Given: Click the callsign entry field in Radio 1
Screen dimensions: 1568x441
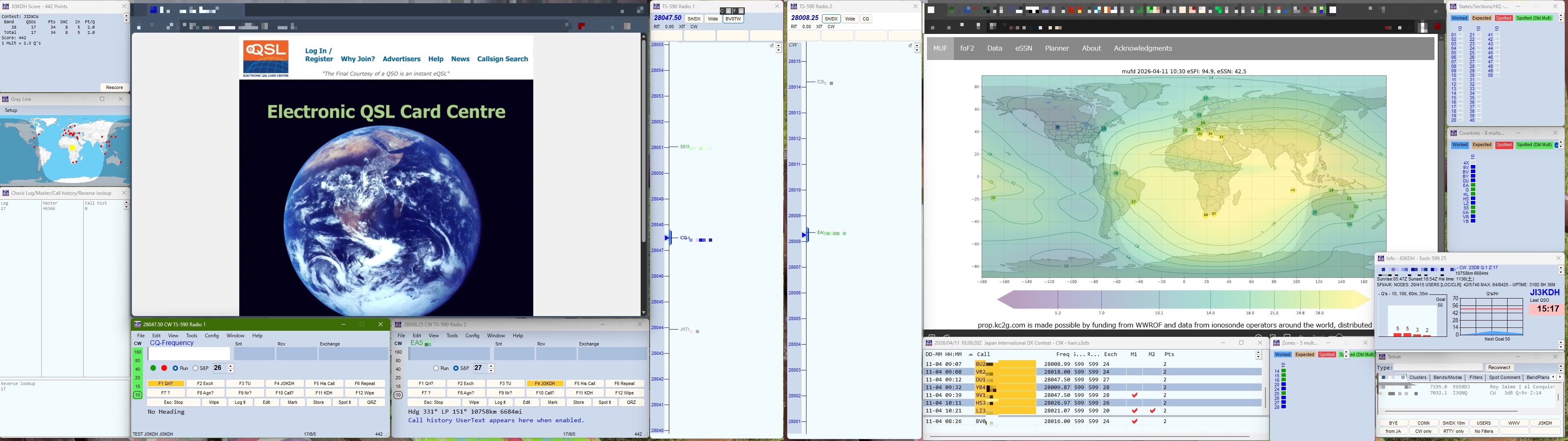Looking at the screenshot, I should pos(189,353).
